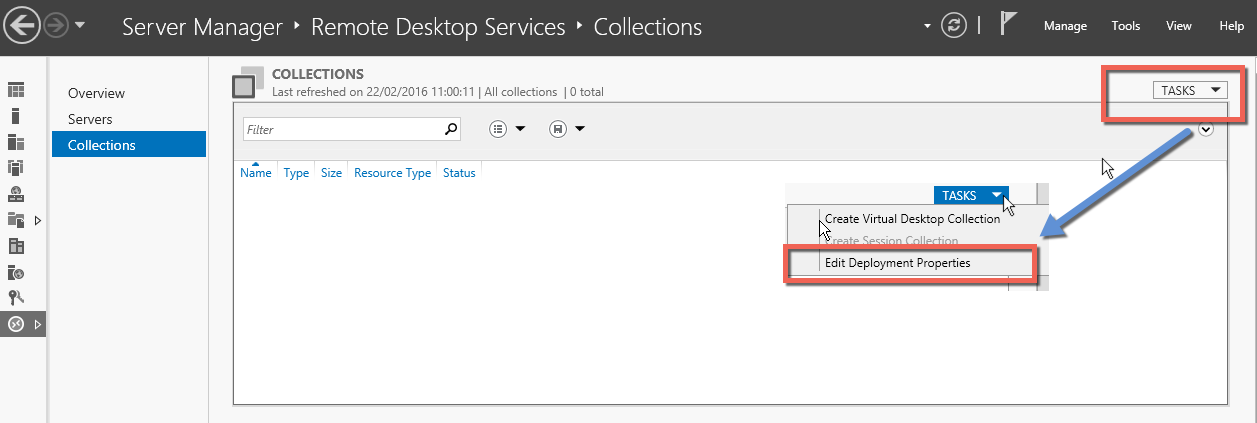Click the magnifier search icon in Filter
Viewport: 1257px width, 423px height.
point(450,129)
